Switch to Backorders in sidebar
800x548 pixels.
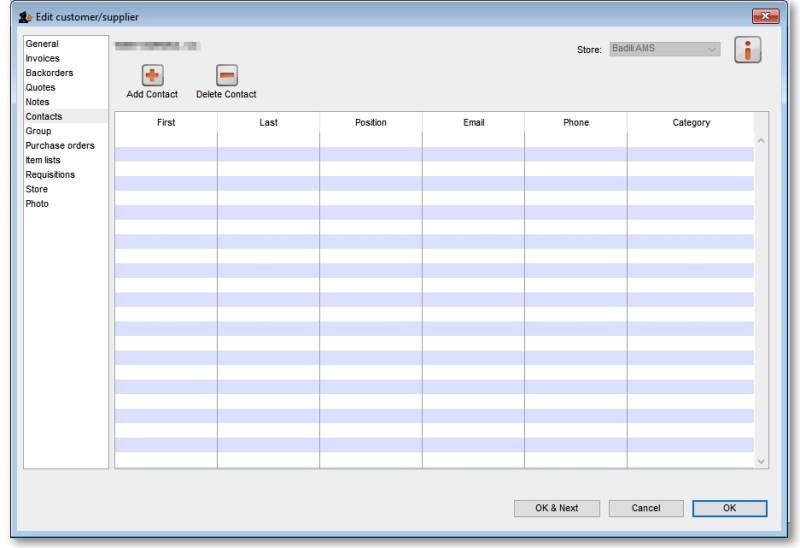pos(49,73)
